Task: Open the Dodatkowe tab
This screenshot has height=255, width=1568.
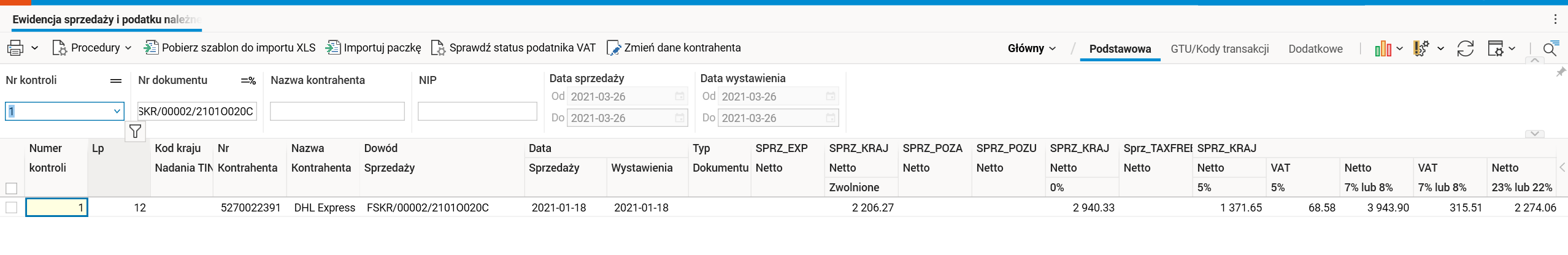Action: click(1315, 49)
